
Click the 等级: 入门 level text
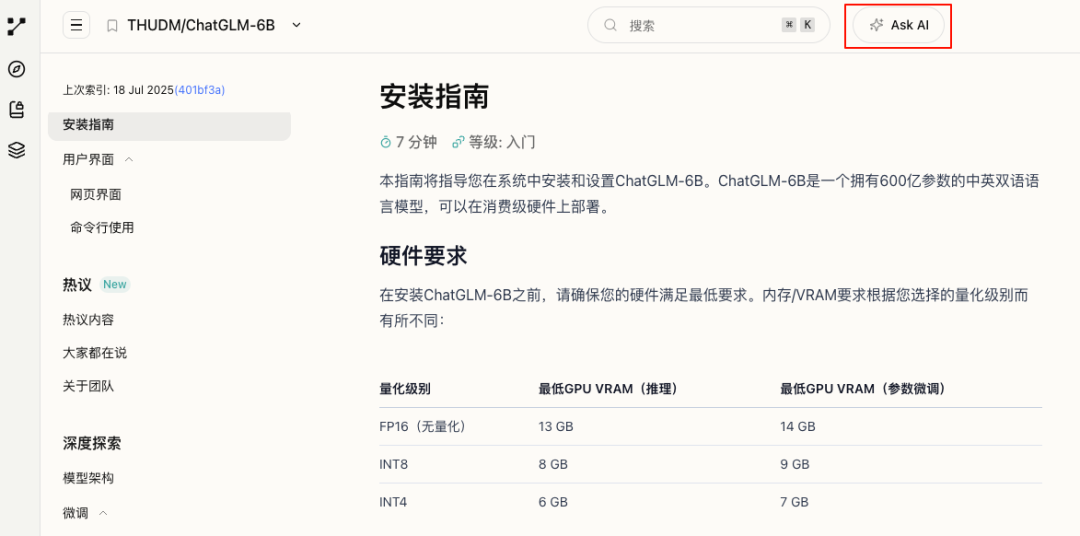click(x=502, y=143)
